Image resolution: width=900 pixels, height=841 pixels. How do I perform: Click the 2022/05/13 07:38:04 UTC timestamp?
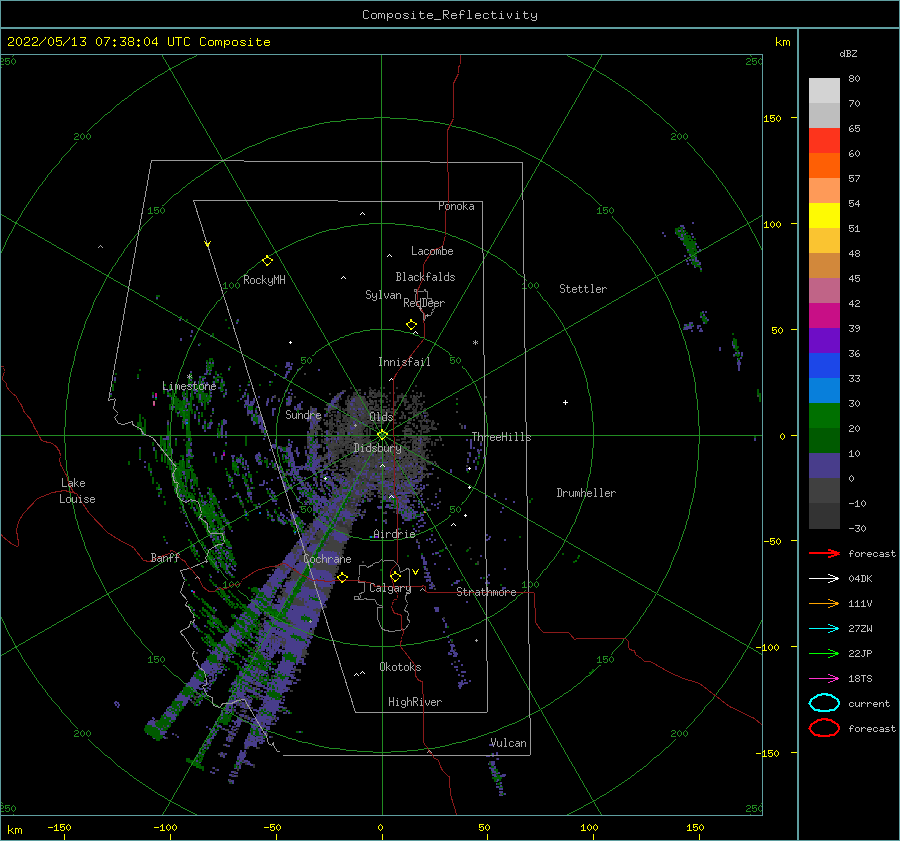pyautogui.click(x=99, y=42)
